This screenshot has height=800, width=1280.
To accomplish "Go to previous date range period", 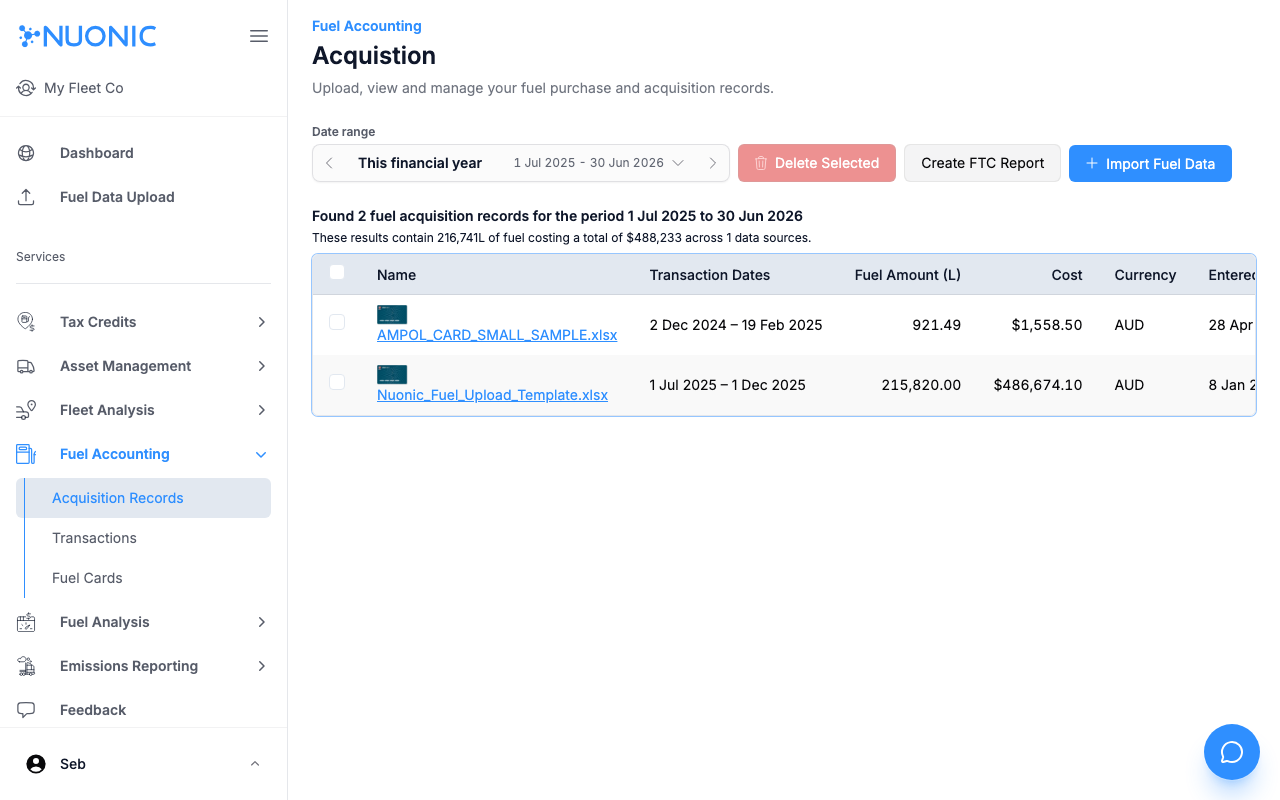I will point(330,163).
